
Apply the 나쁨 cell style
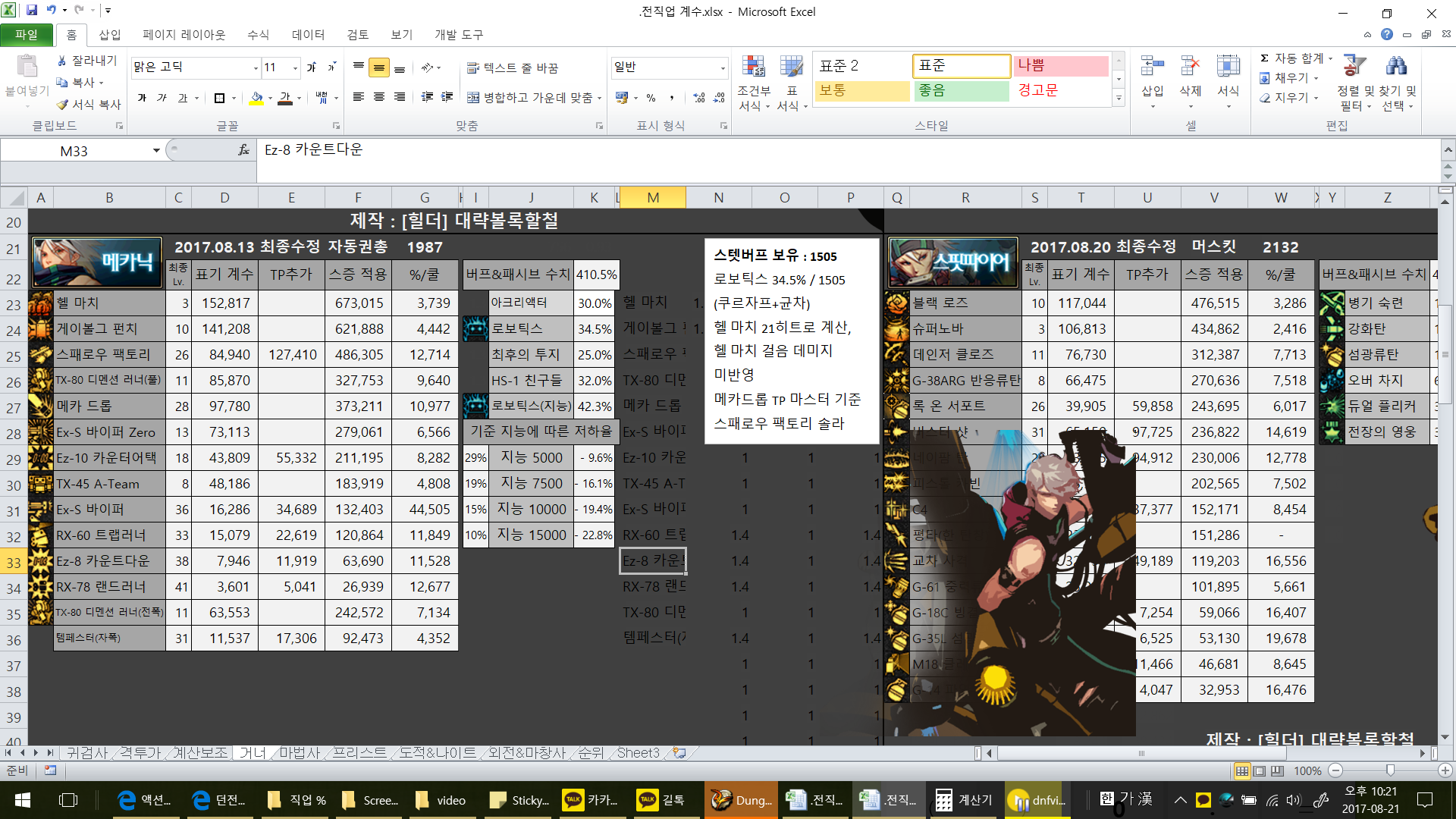tap(1060, 66)
